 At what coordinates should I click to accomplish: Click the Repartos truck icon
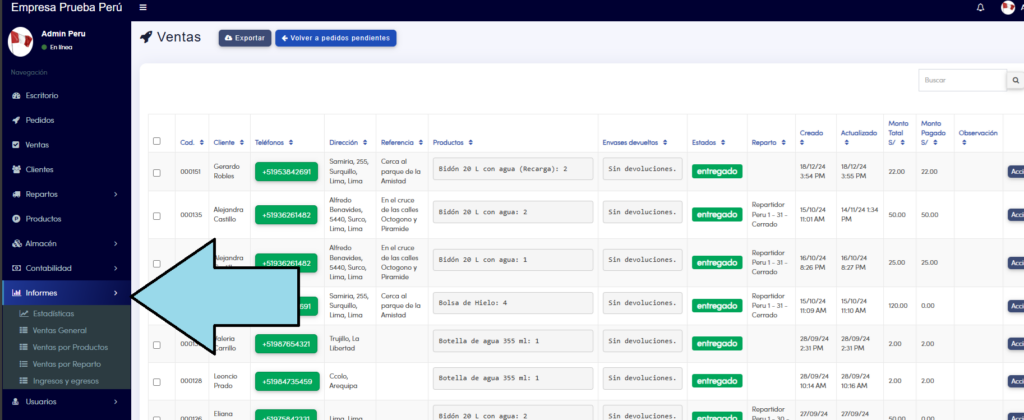pos(16,194)
